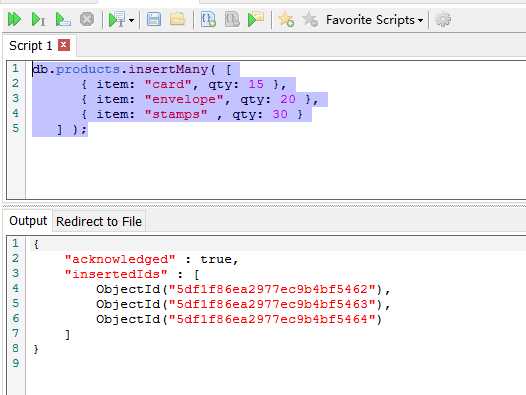Click the products collection name in line 1
The width and height of the screenshot is (526, 395).
click(x=88, y=69)
